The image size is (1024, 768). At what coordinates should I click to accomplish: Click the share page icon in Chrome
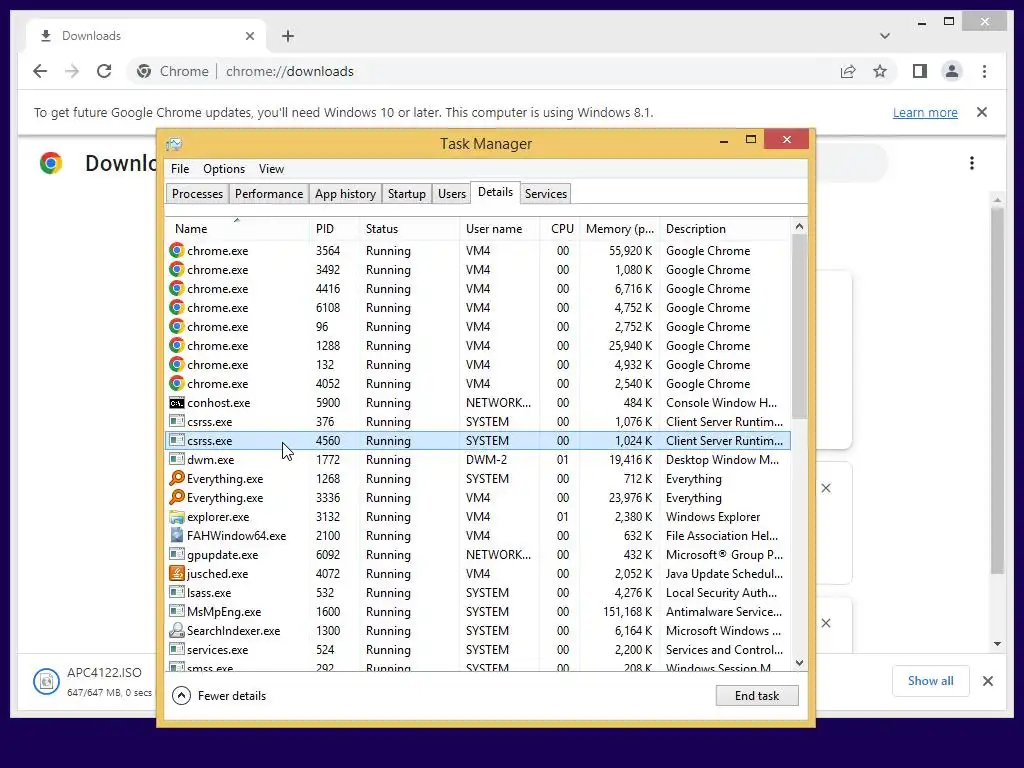(x=848, y=71)
